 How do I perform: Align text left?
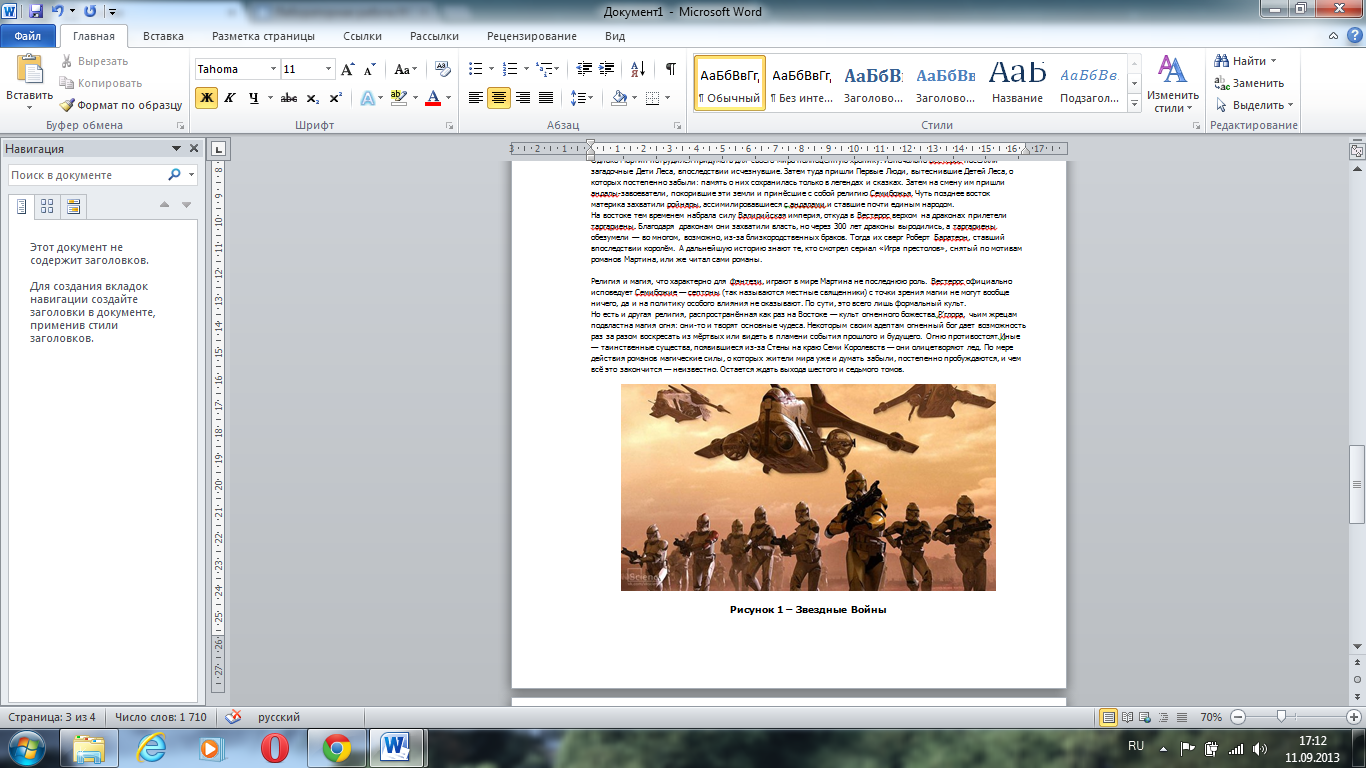(476, 98)
